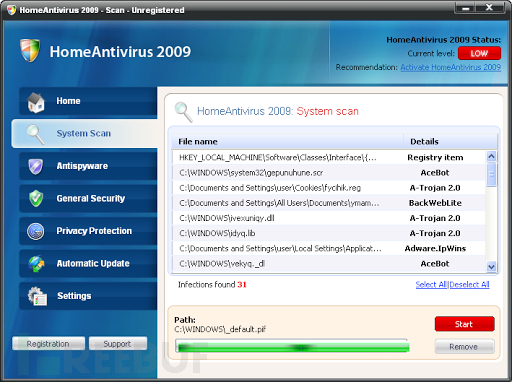512x382 pixels.
Task: Open the Settings section
Action: point(88,296)
